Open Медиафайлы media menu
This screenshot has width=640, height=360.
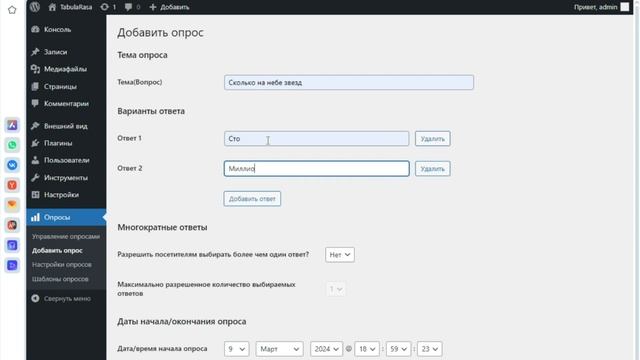click(66, 69)
